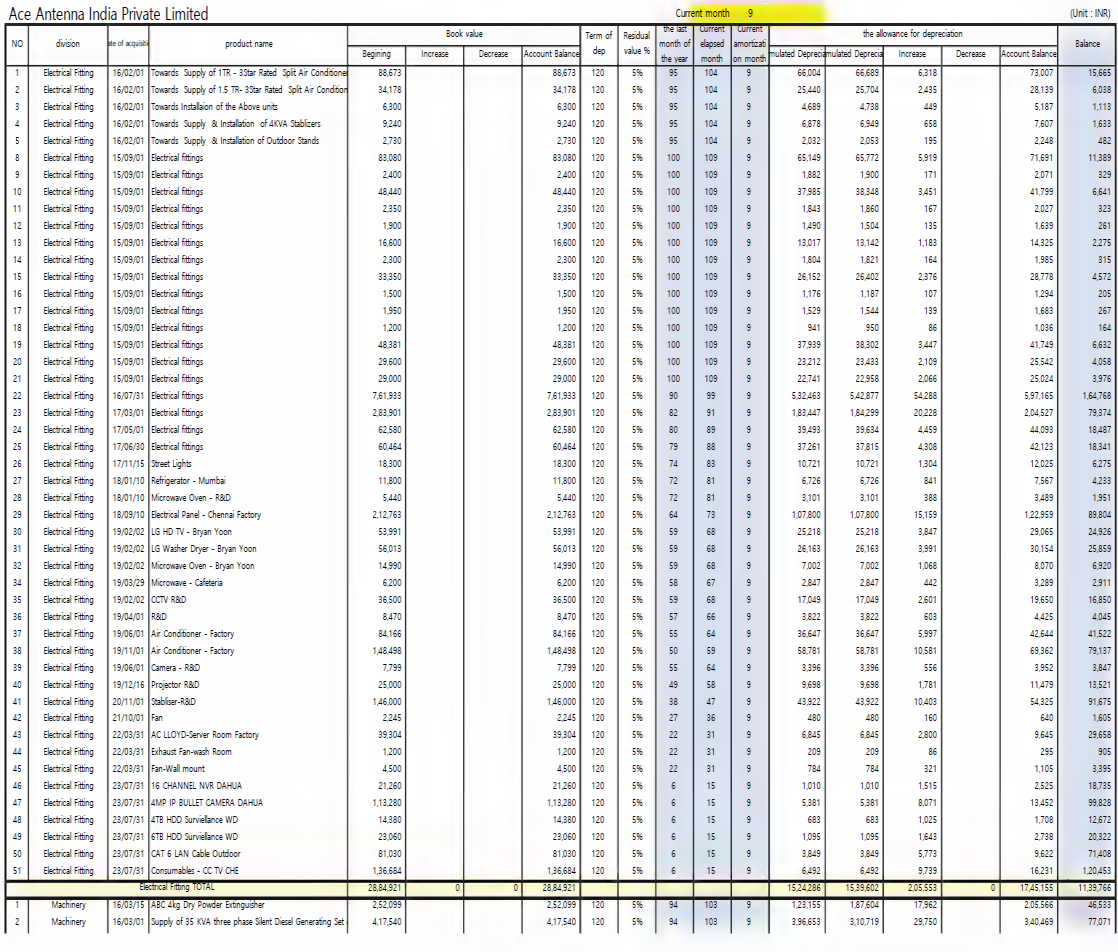Image resolution: width=1118 pixels, height=952 pixels.
Task: Click the 'Residual value %' header cell
Action: tap(636, 44)
